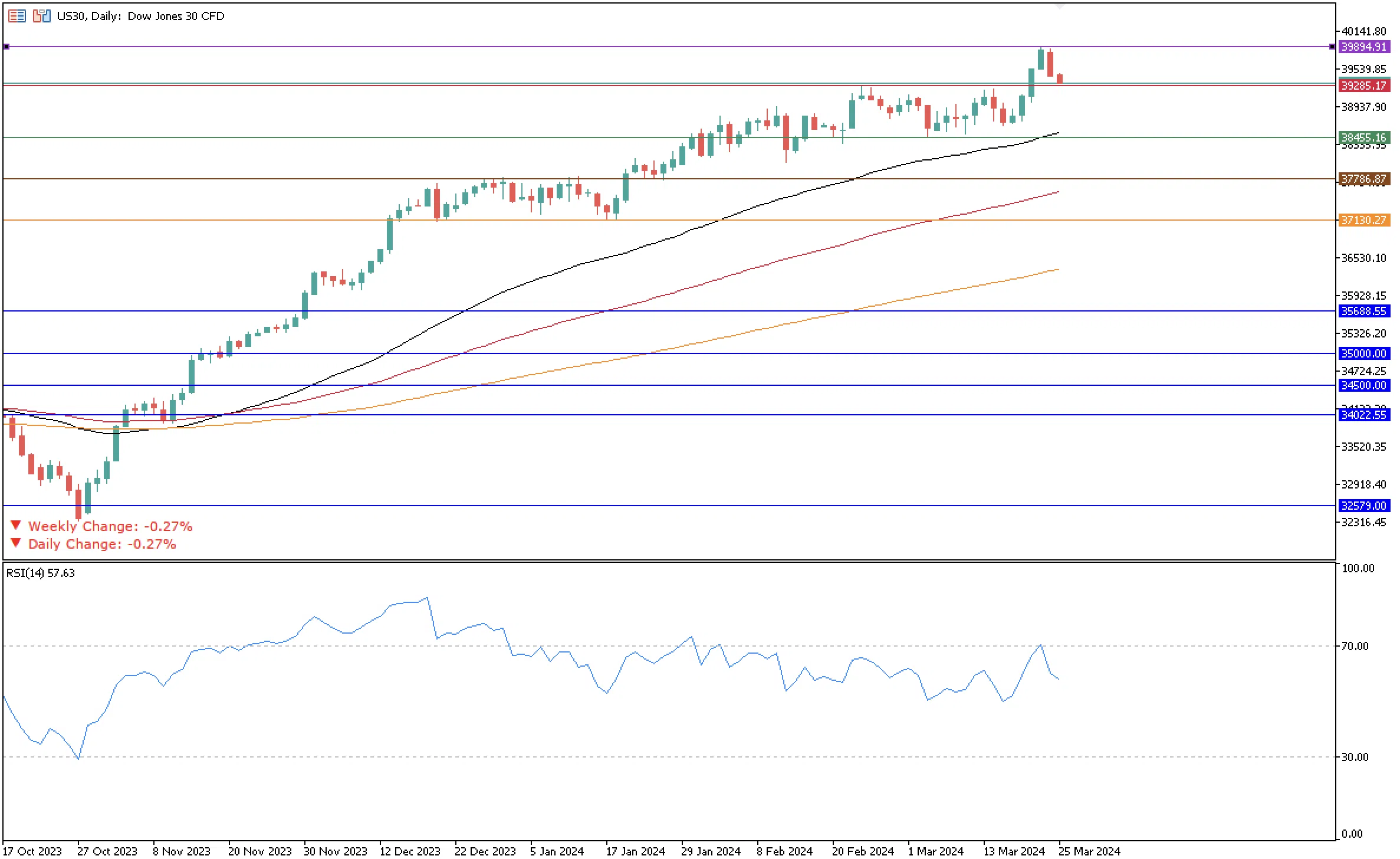Click the RSI(14) 57.63 indicator label
1400x859 pixels.
pos(41,573)
